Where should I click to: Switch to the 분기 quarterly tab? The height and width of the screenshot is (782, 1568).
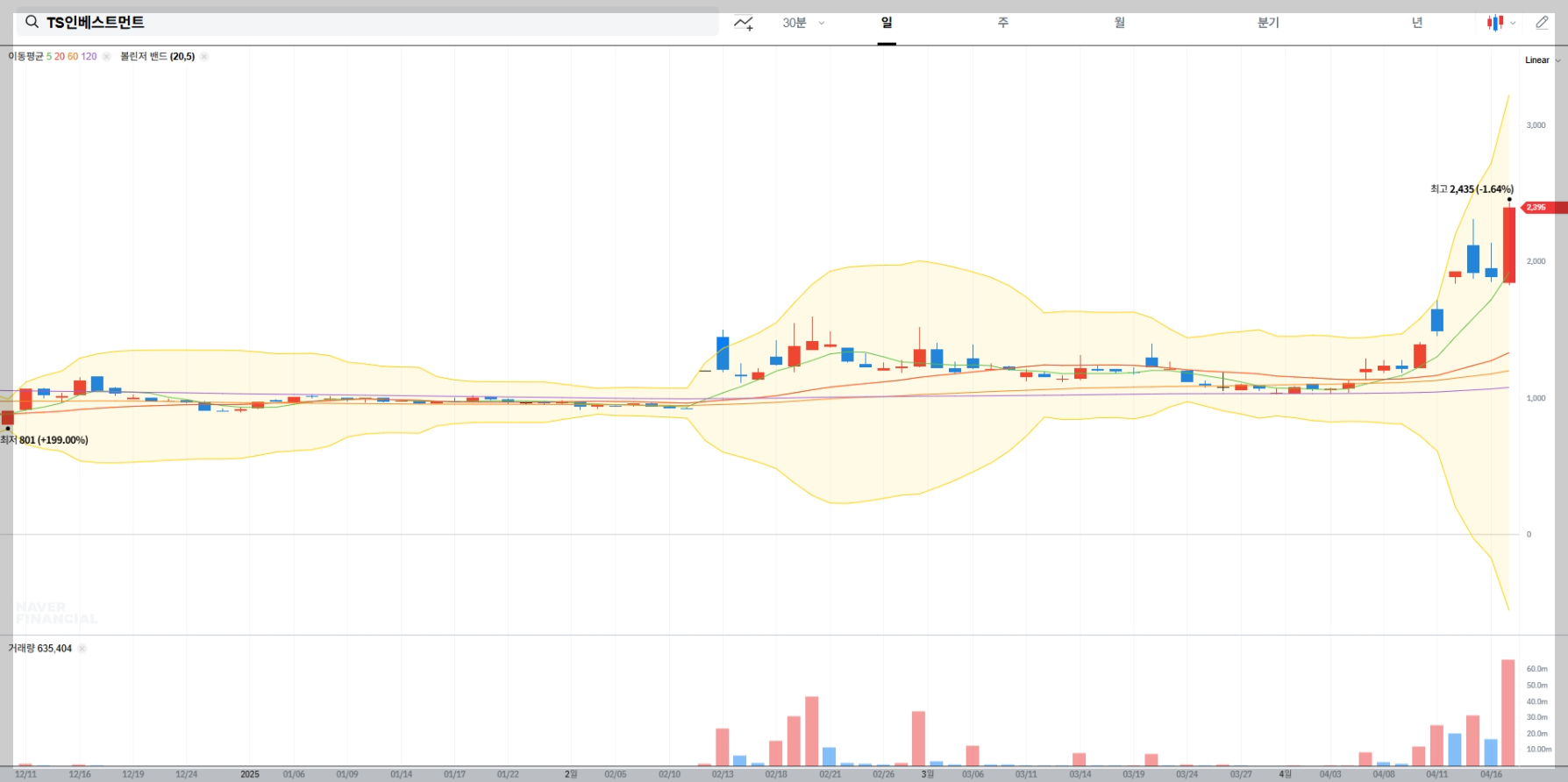coord(1268,23)
